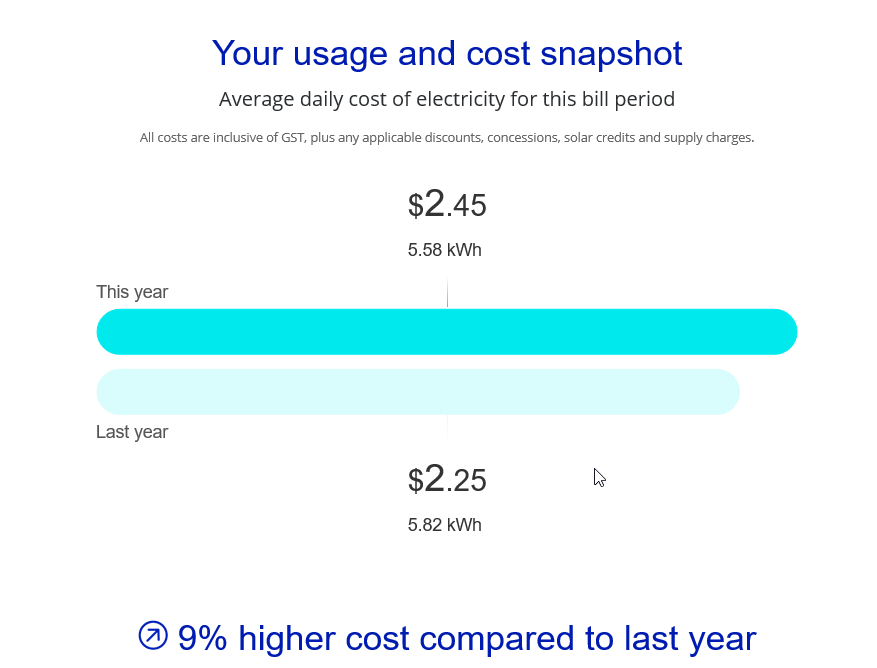Viewport: 877px width, 668px height.
Task: Click the rounded right end of Last year bar
Action: [723, 392]
